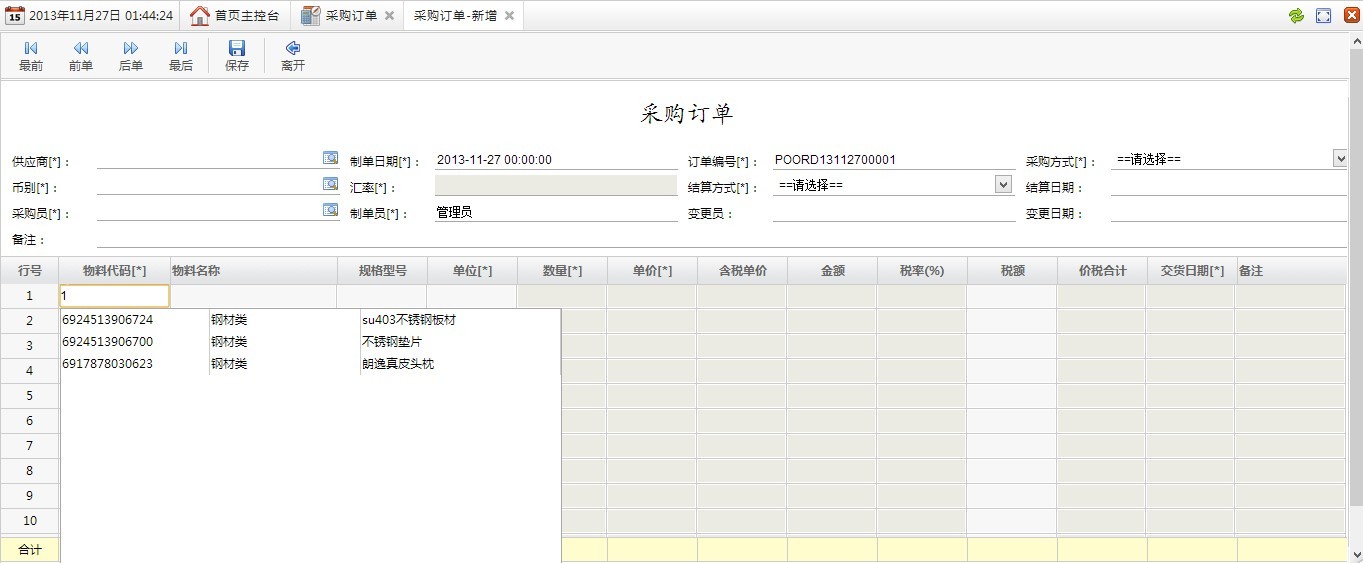Click the 数量 column header
1363x563 pixels.
click(x=562, y=271)
